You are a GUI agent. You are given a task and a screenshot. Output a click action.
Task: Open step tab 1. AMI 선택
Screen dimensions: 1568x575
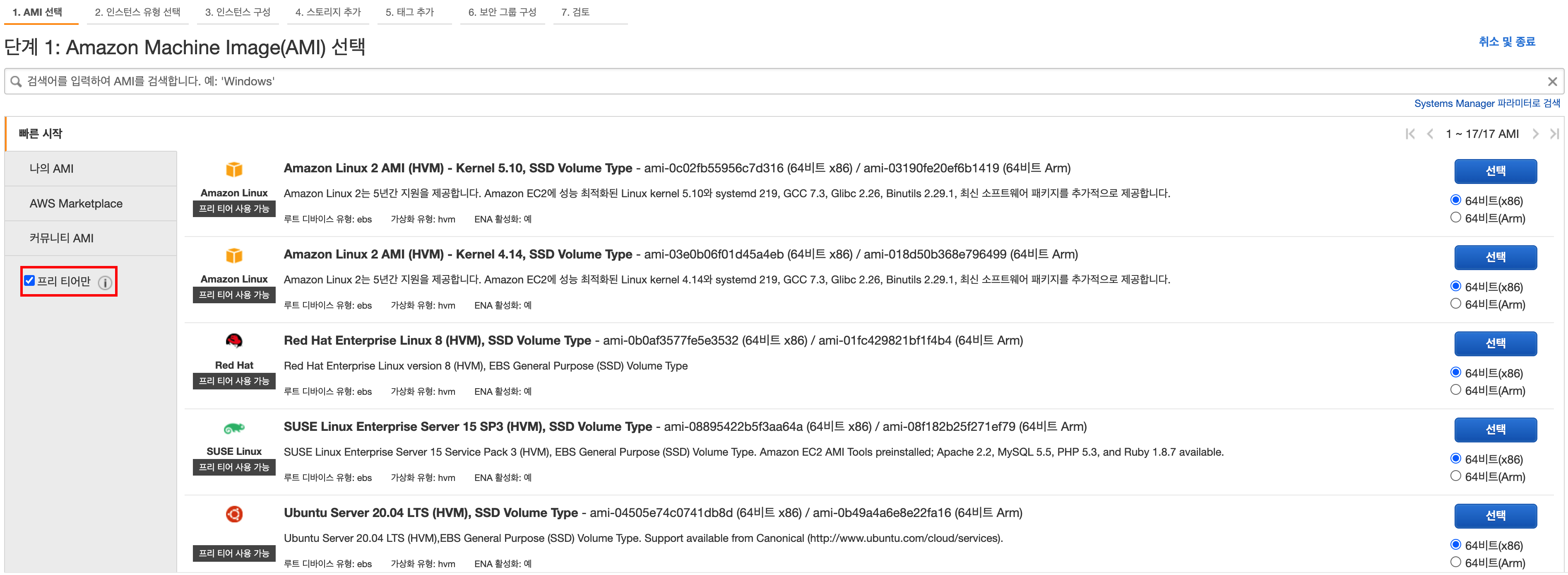[x=41, y=12]
